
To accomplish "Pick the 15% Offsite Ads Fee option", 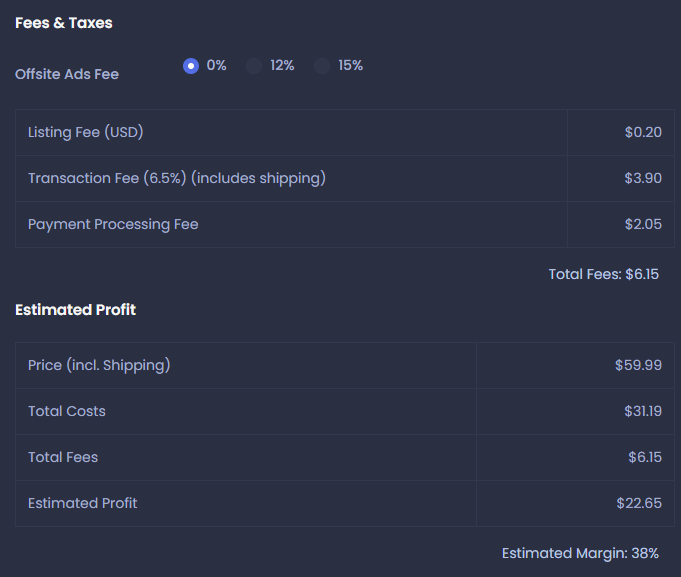I will point(322,66).
